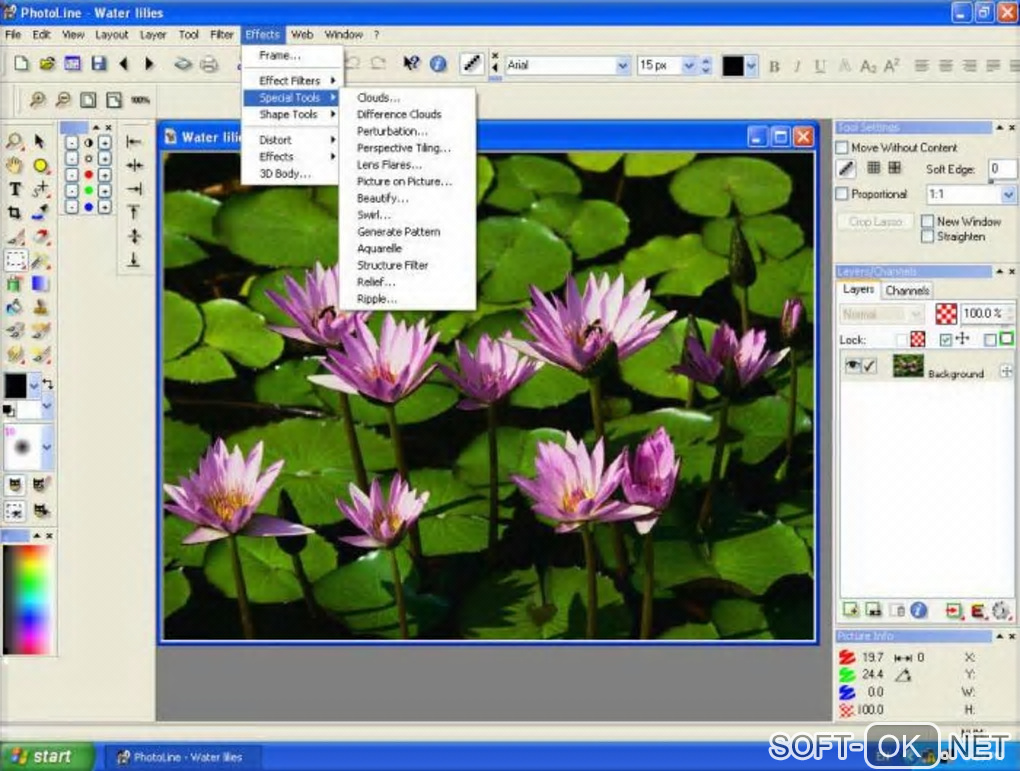
Task: Hide the Background layer with eye icon
Action: pos(852,366)
